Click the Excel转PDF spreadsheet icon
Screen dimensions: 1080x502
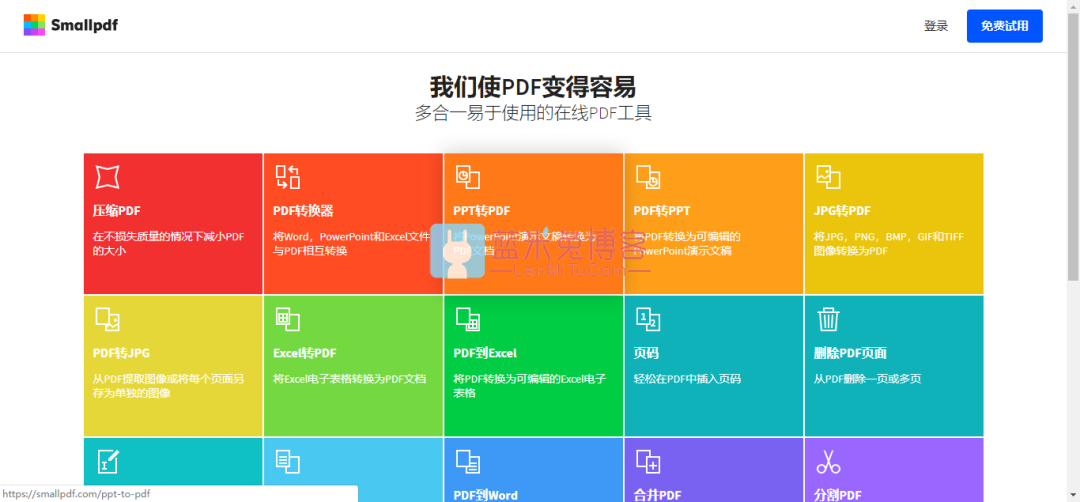(287, 319)
